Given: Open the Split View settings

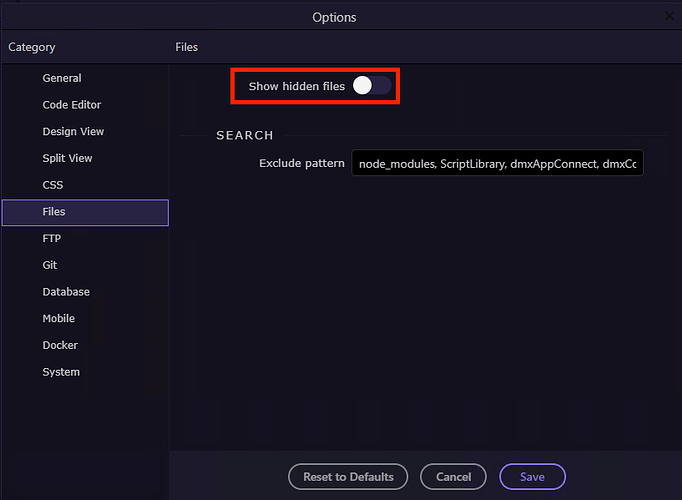Looking at the screenshot, I should [67, 158].
